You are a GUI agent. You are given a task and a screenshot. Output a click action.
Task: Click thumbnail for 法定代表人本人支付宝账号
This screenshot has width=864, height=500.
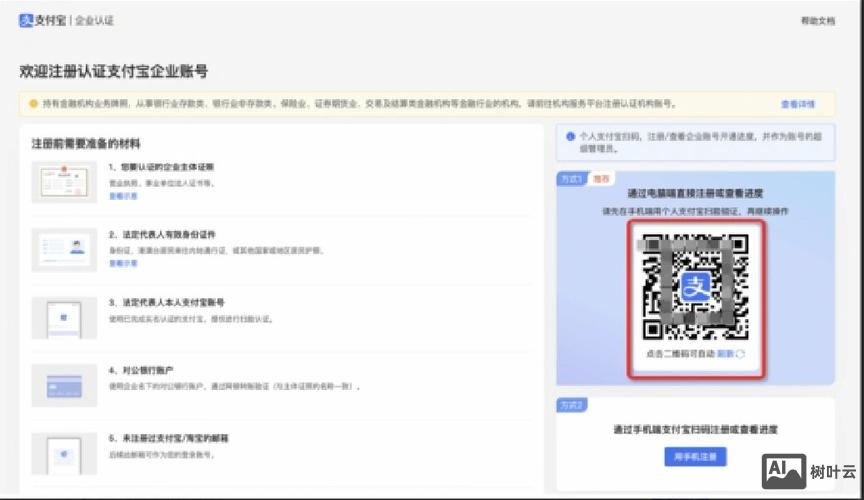pyautogui.click(x=64, y=318)
